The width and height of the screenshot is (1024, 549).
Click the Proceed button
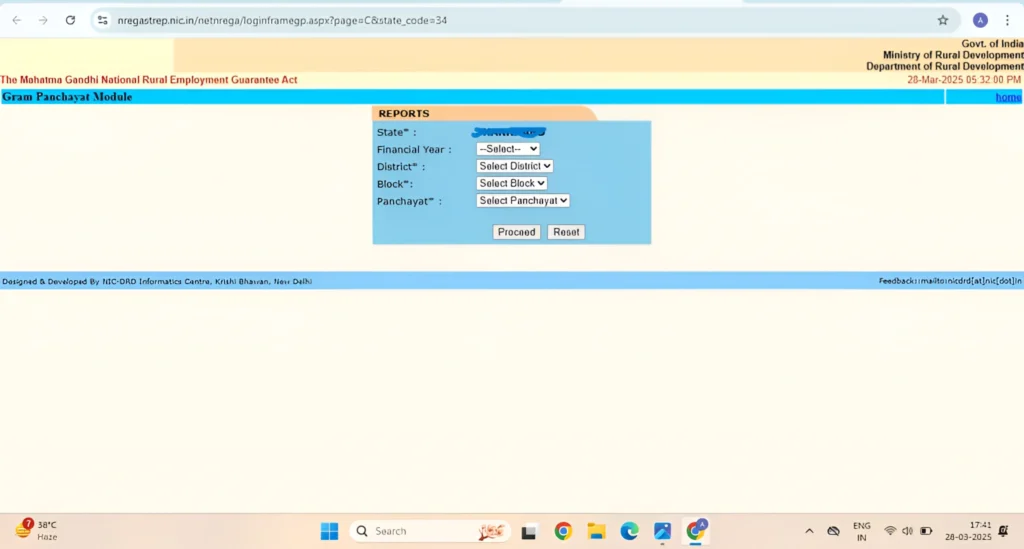point(516,232)
